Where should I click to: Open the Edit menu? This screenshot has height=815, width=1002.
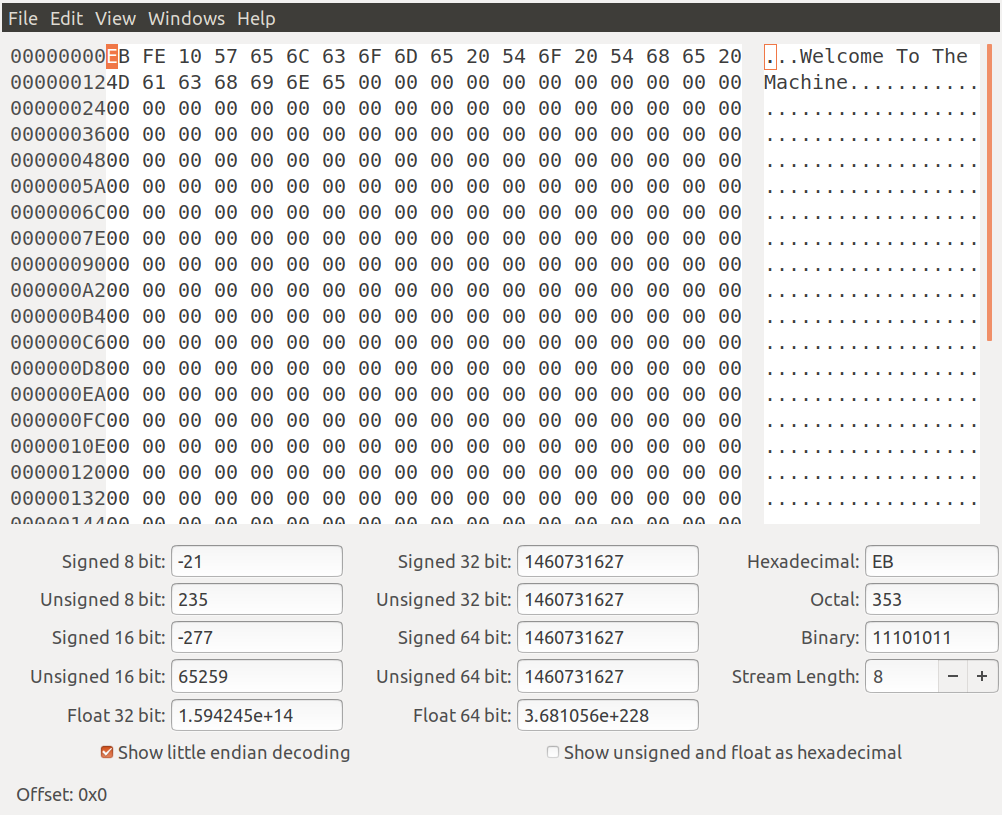[67, 18]
